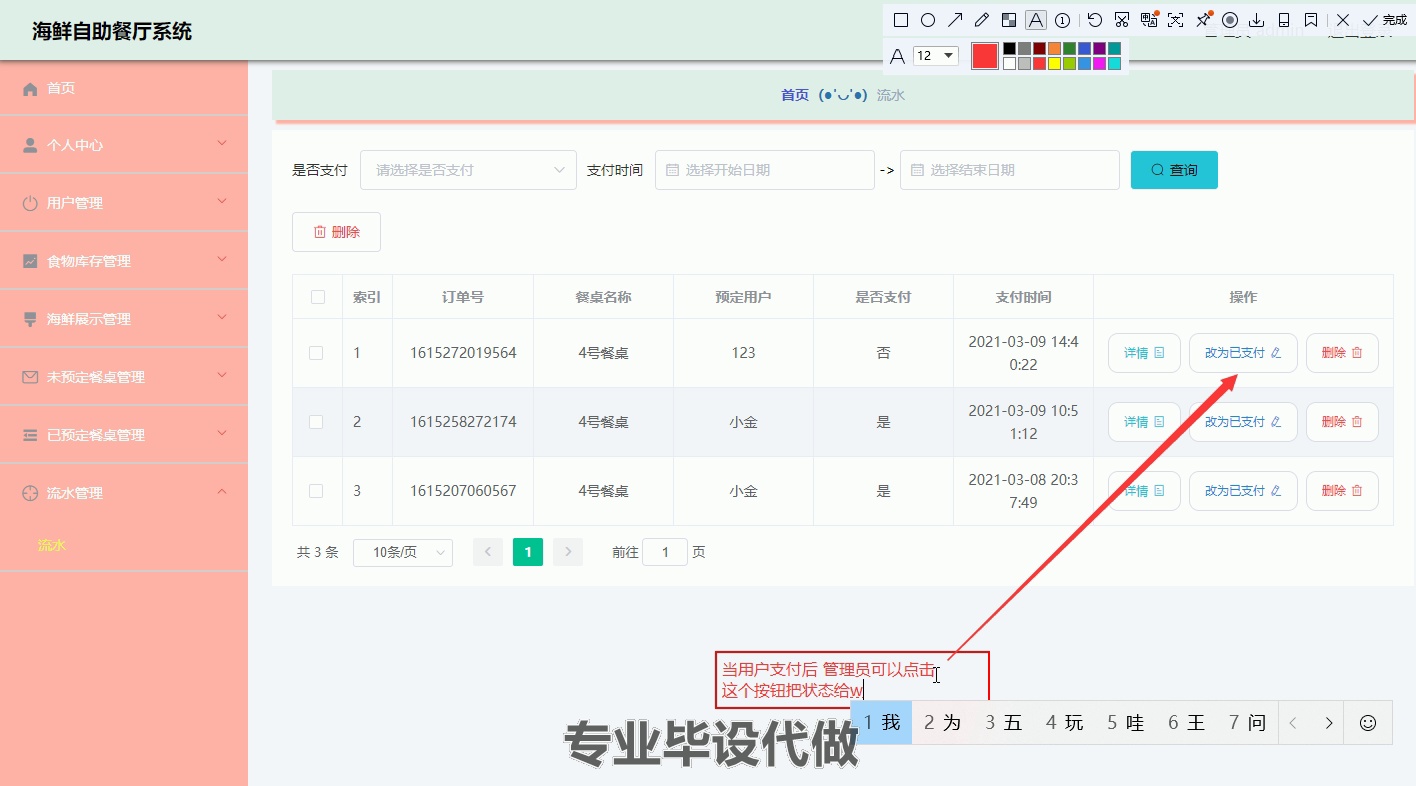
Task: Open 详情 for order 1615272019564
Action: pos(1144,353)
